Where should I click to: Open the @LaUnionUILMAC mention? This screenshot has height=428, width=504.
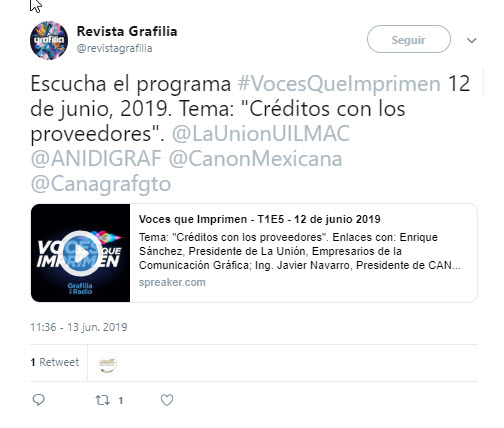261,133
